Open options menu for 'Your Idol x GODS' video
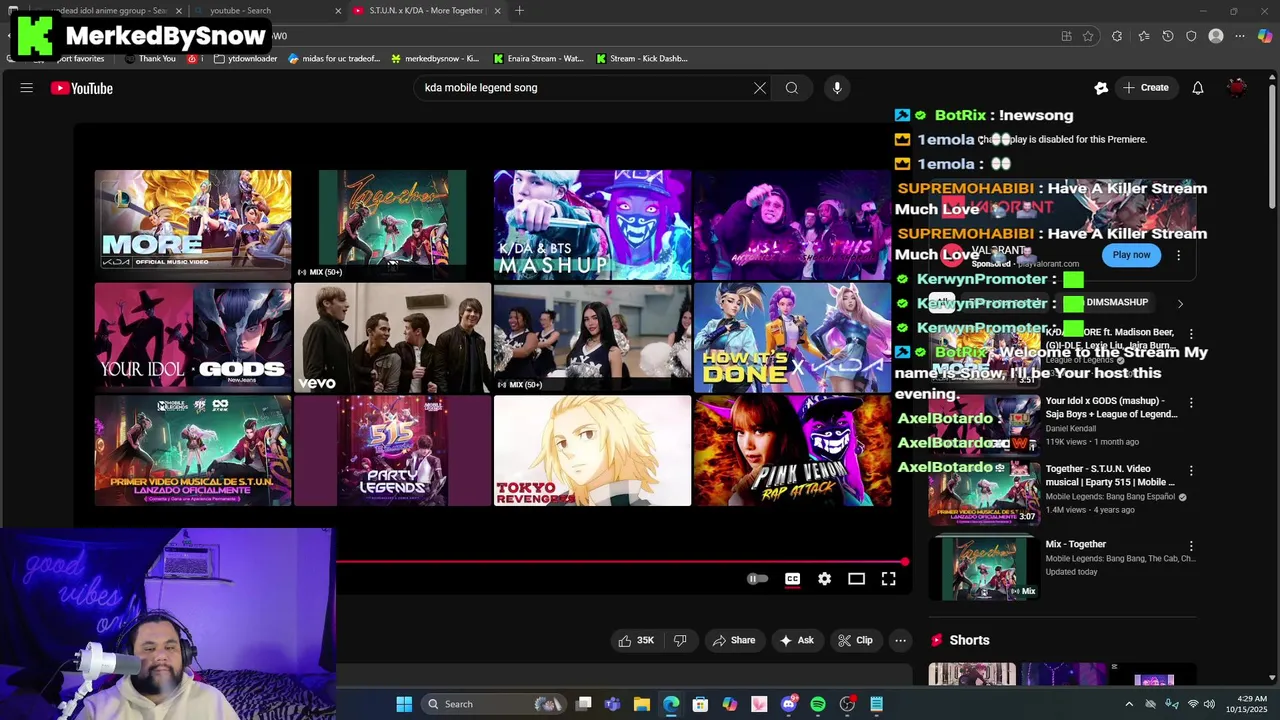Viewport: 1280px width, 720px height. (x=1191, y=402)
